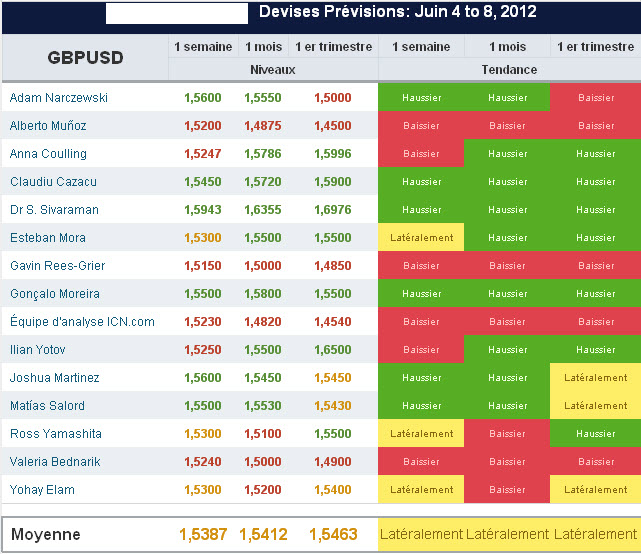Select Valeria Bednarik's 1,4900 quarterly level
This screenshot has width=641, height=554.
point(333,462)
